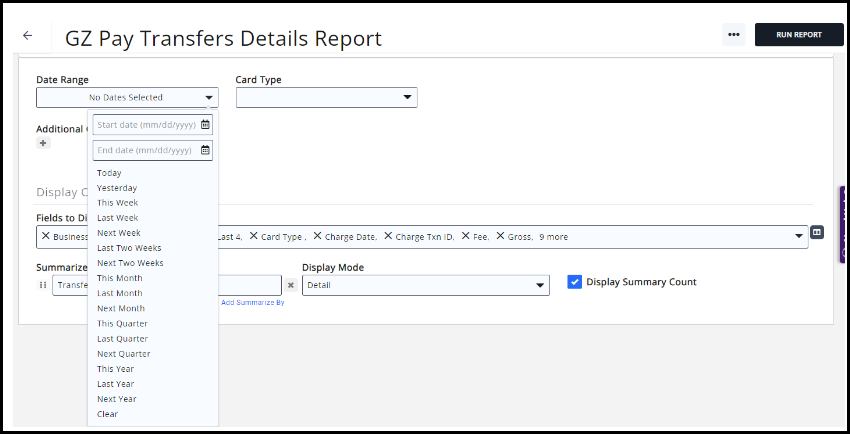850x434 pixels.
Task: Choose This Quarter from date presets
Action: [x=122, y=323]
